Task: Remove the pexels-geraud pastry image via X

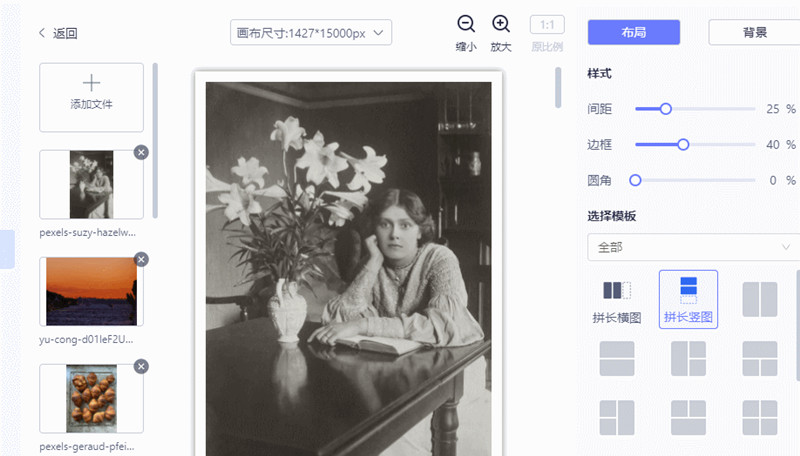Action: [141, 366]
